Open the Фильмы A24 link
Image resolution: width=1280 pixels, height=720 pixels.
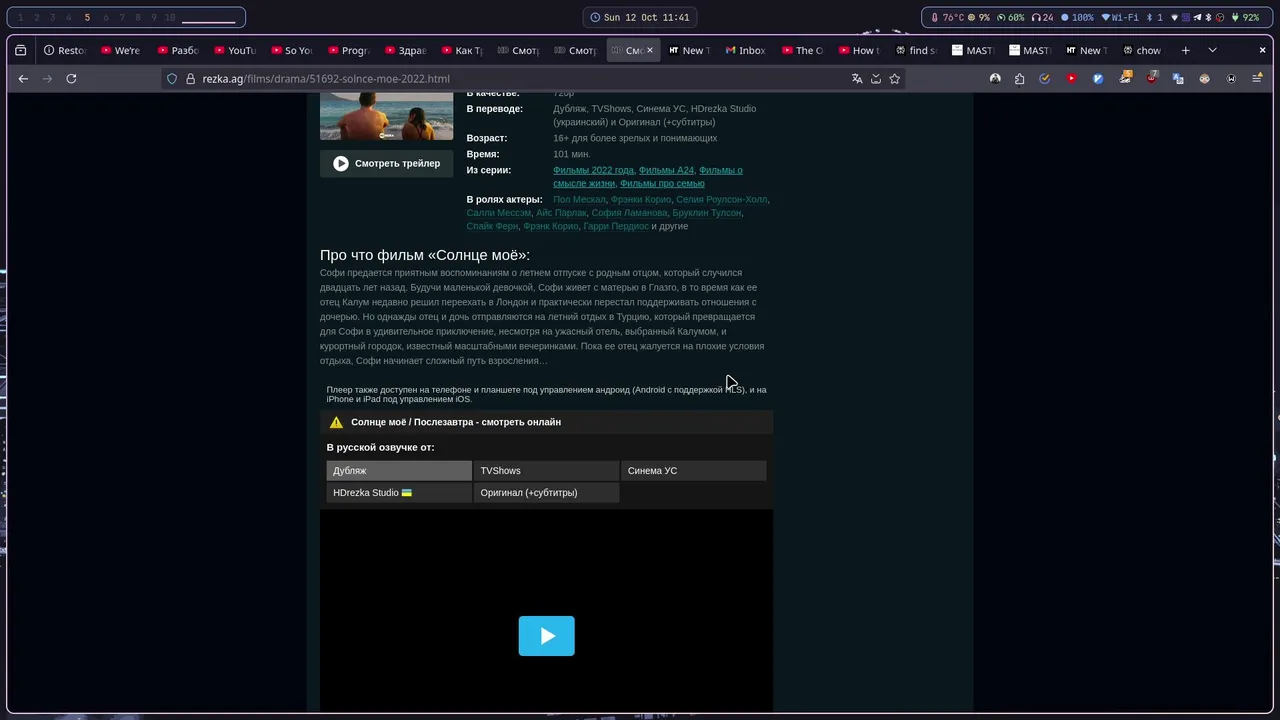666,170
